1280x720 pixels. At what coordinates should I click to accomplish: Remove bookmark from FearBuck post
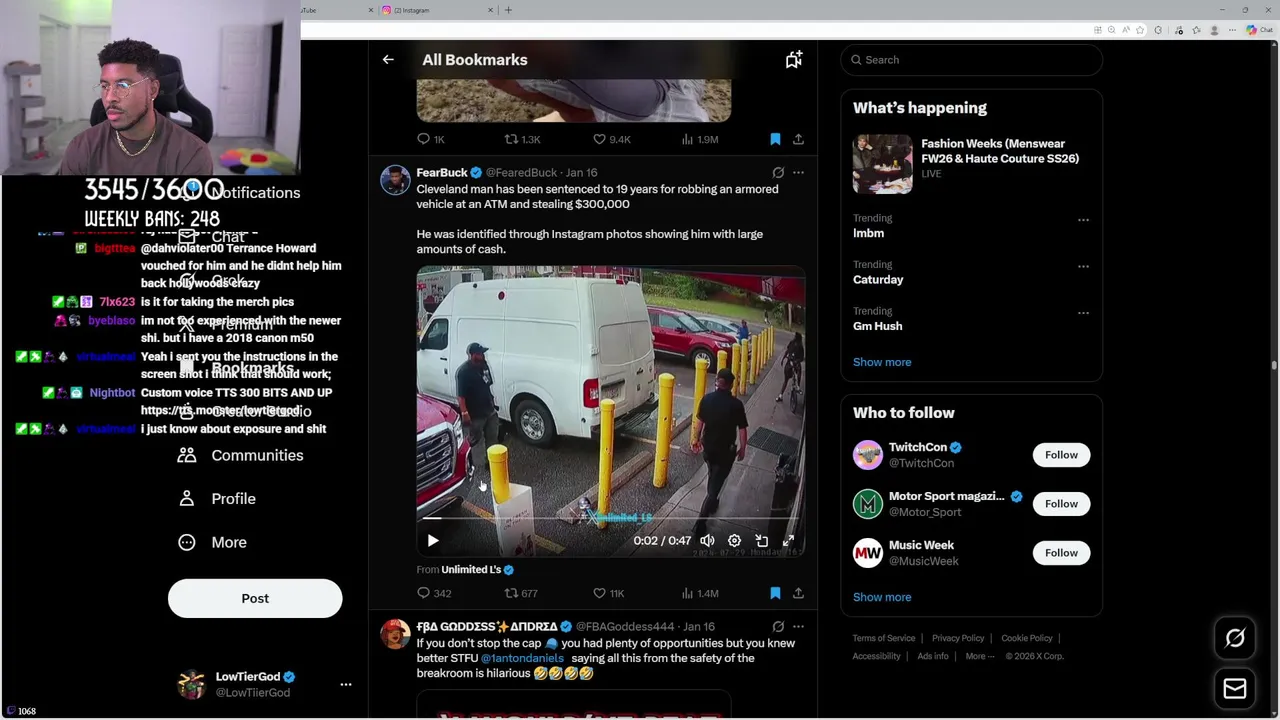[775, 593]
